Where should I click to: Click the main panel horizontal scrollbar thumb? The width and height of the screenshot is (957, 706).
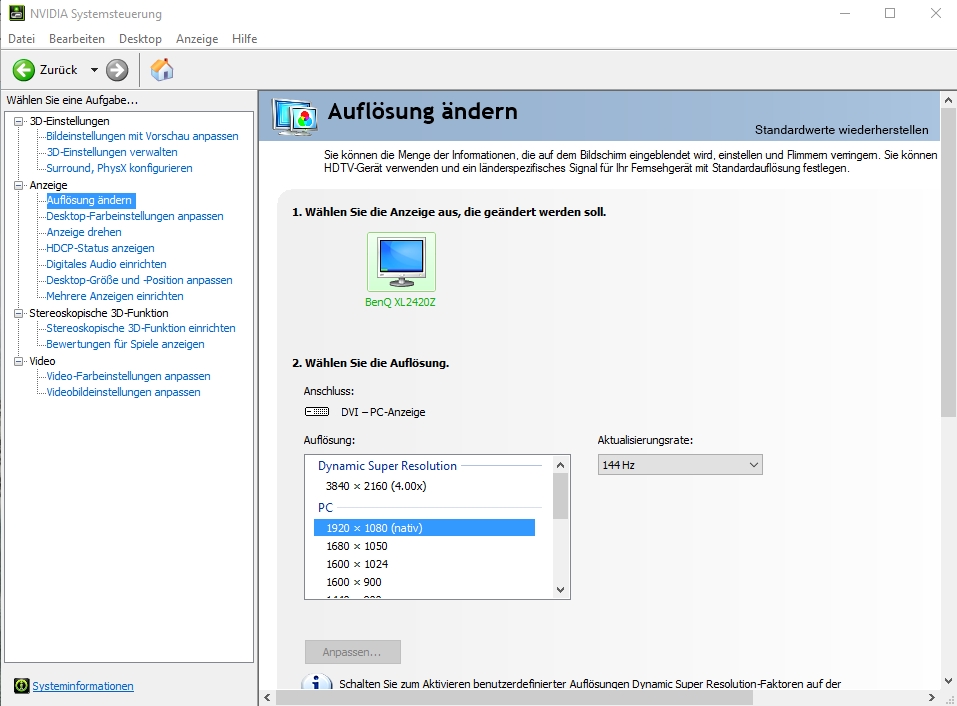[x=514, y=697]
